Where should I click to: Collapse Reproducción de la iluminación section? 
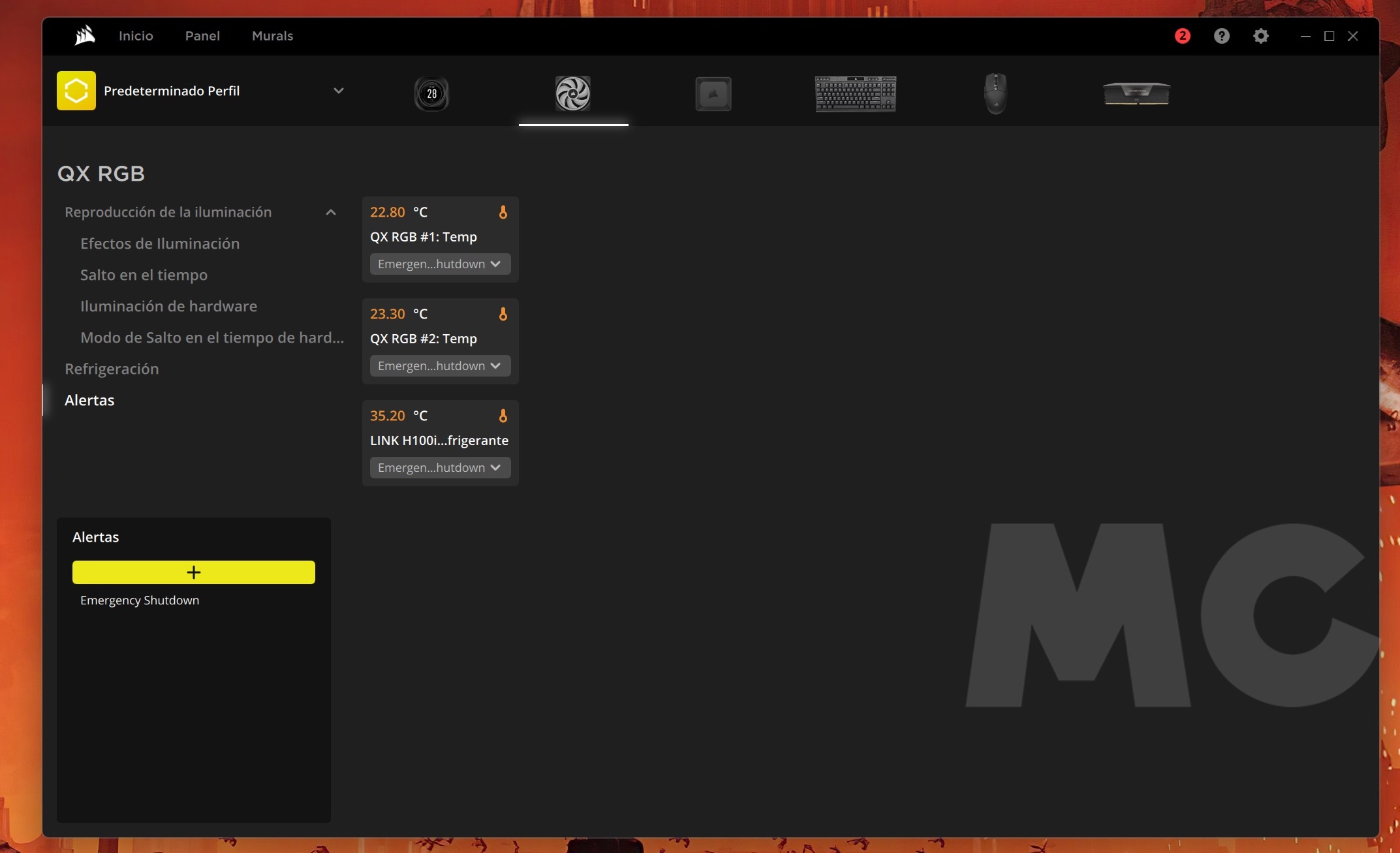tap(331, 212)
